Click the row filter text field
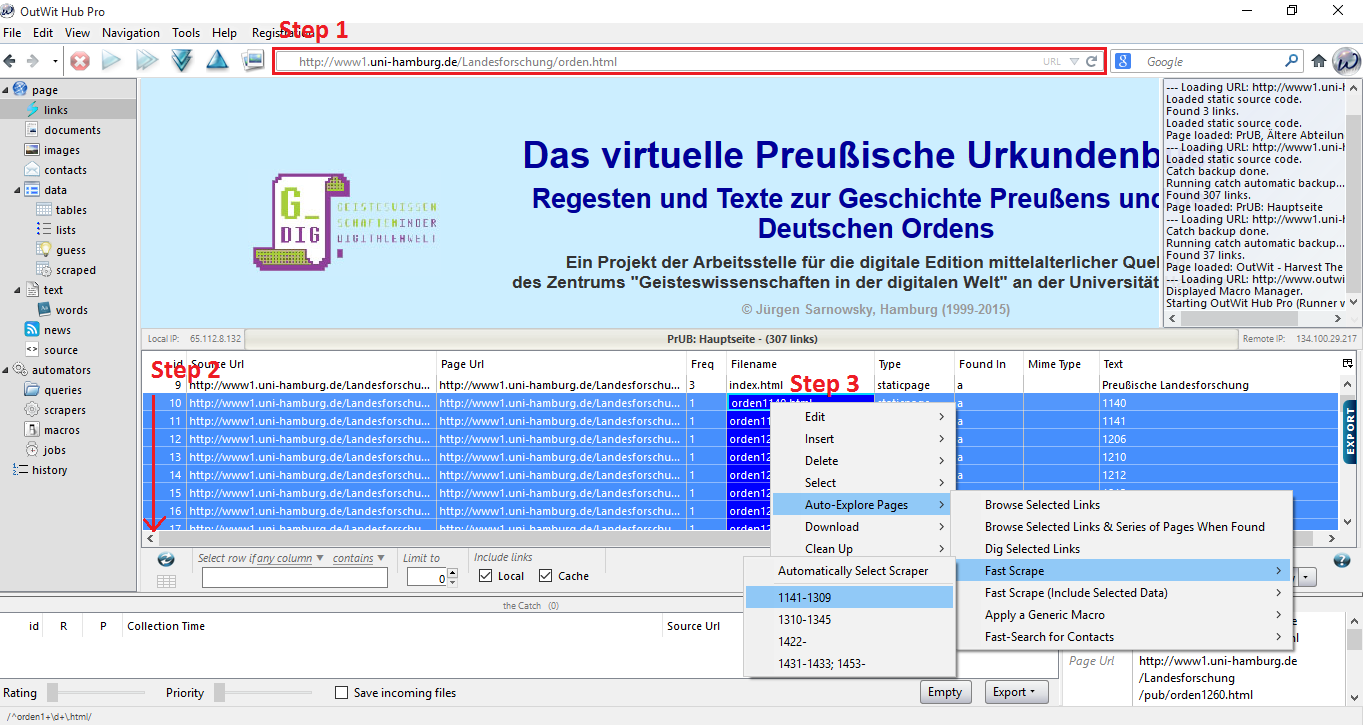Screen dimensions: 1363x725 pyautogui.click(x=295, y=577)
